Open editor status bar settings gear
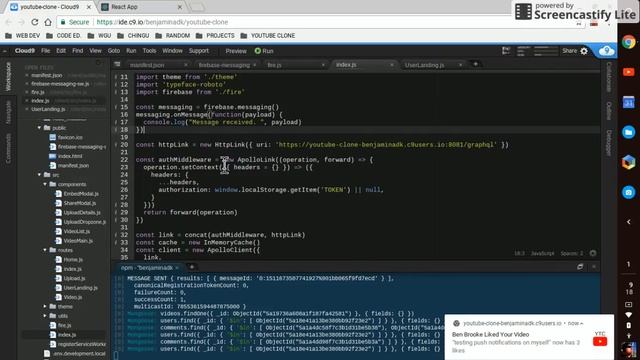This screenshot has height=360, width=640. 593,253
